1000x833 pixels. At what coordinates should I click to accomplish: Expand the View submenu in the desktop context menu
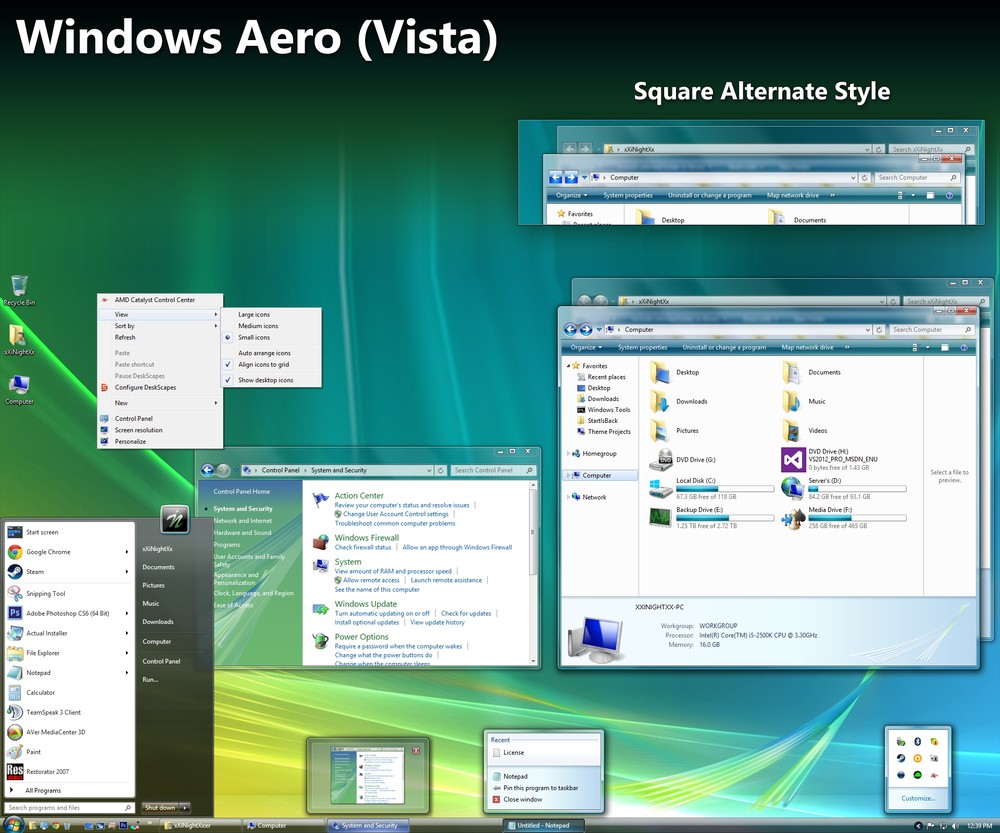[x=160, y=314]
